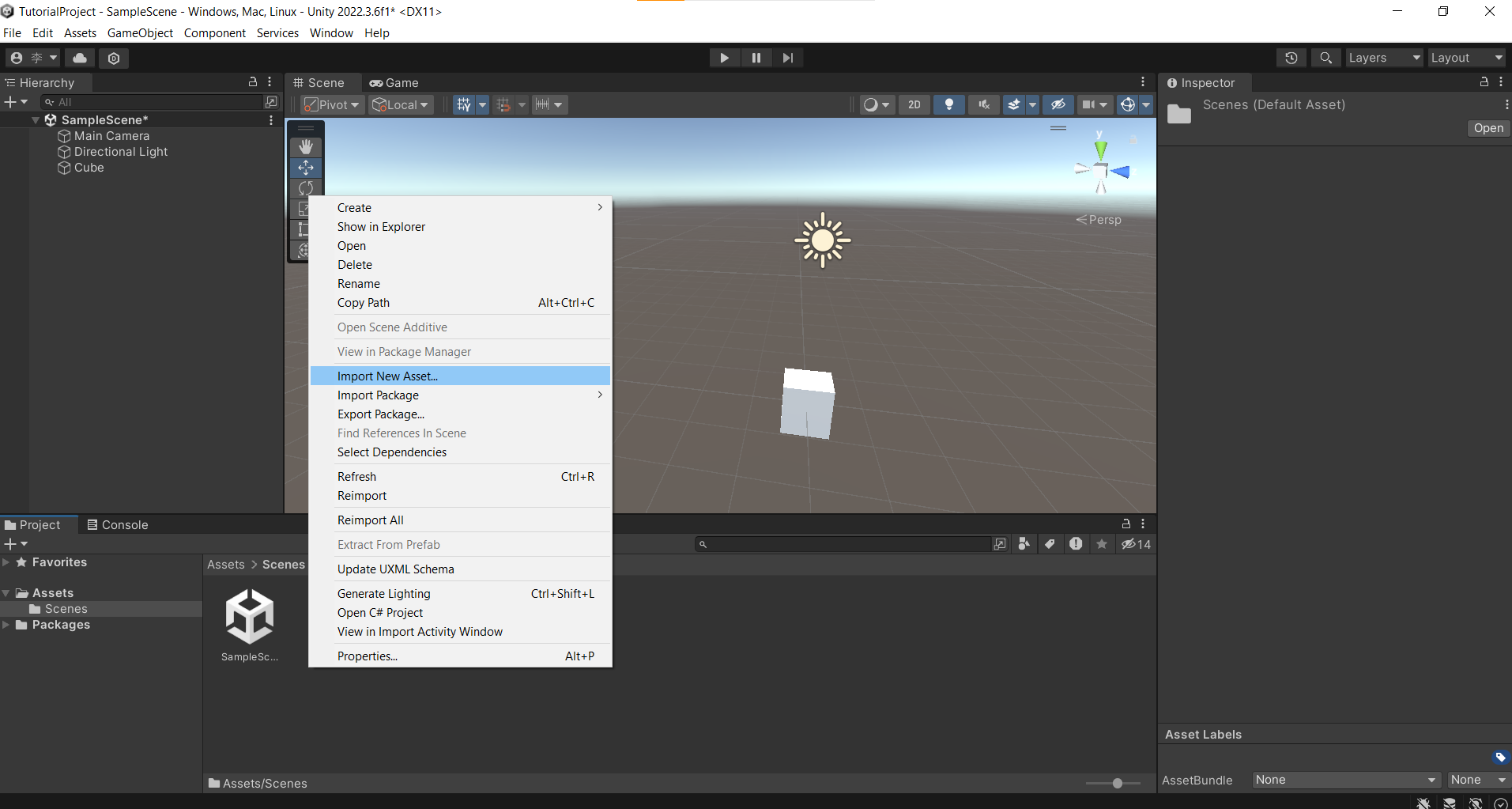This screenshot has width=1512, height=809.
Task: Toggle scene lighting bulb
Action: point(949,104)
